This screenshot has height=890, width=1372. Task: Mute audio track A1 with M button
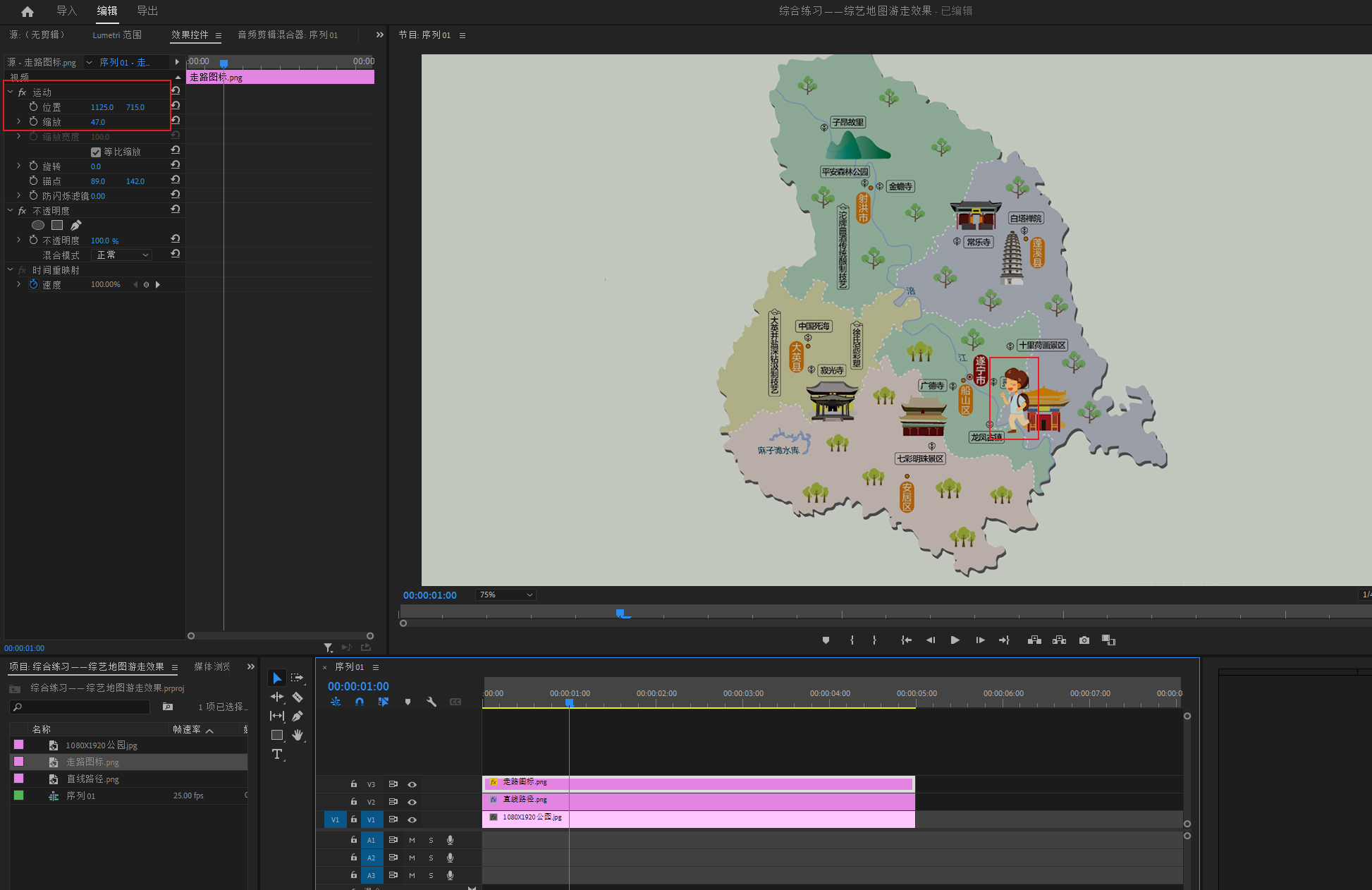click(x=412, y=840)
